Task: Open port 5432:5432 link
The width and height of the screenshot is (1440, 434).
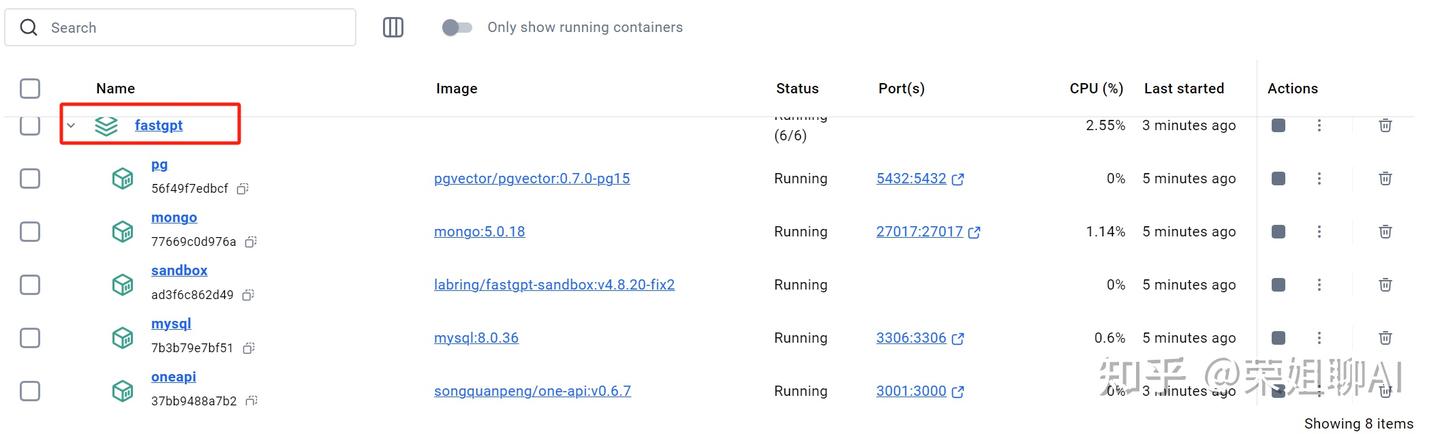Action: tap(920, 178)
